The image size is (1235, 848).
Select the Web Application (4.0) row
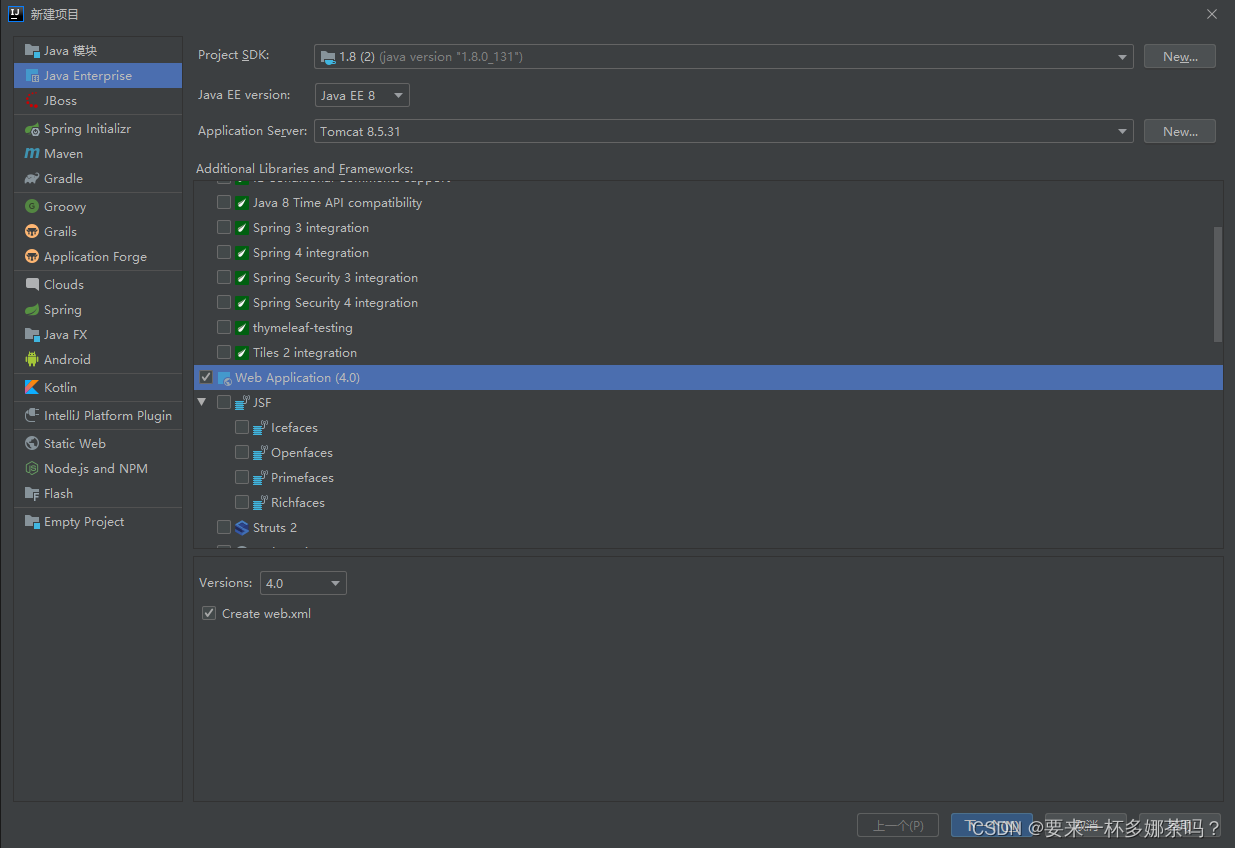(x=708, y=378)
